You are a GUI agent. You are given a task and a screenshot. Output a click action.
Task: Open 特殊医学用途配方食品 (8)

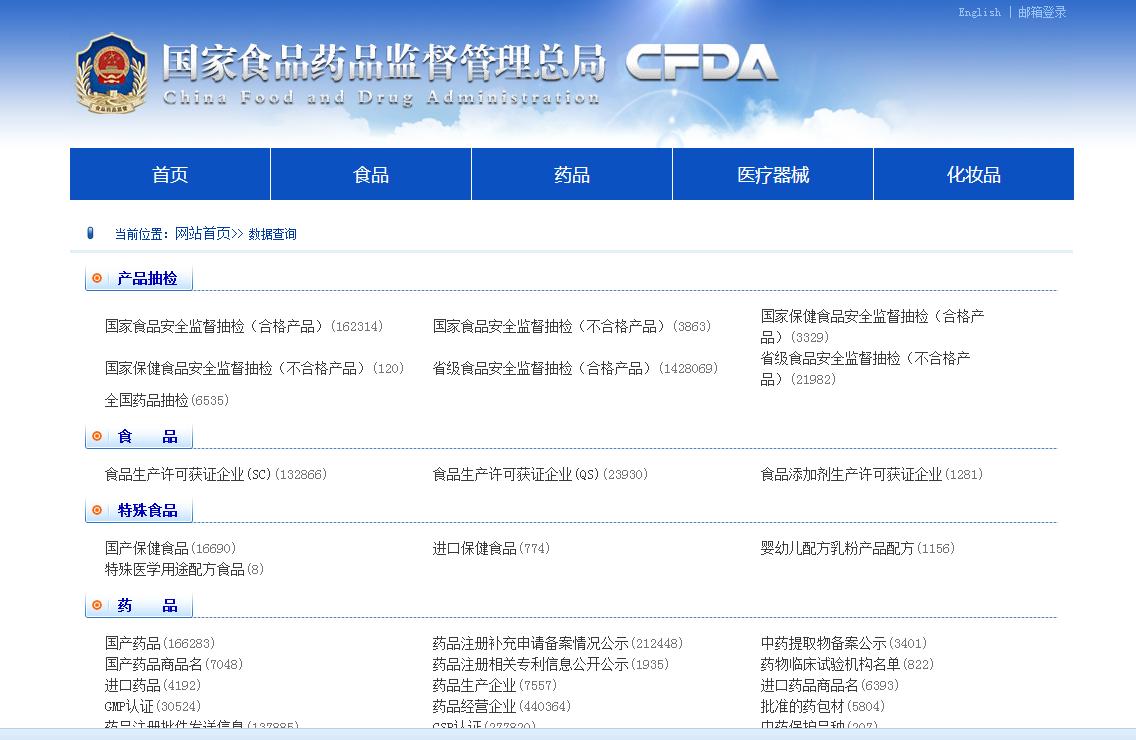pos(184,569)
